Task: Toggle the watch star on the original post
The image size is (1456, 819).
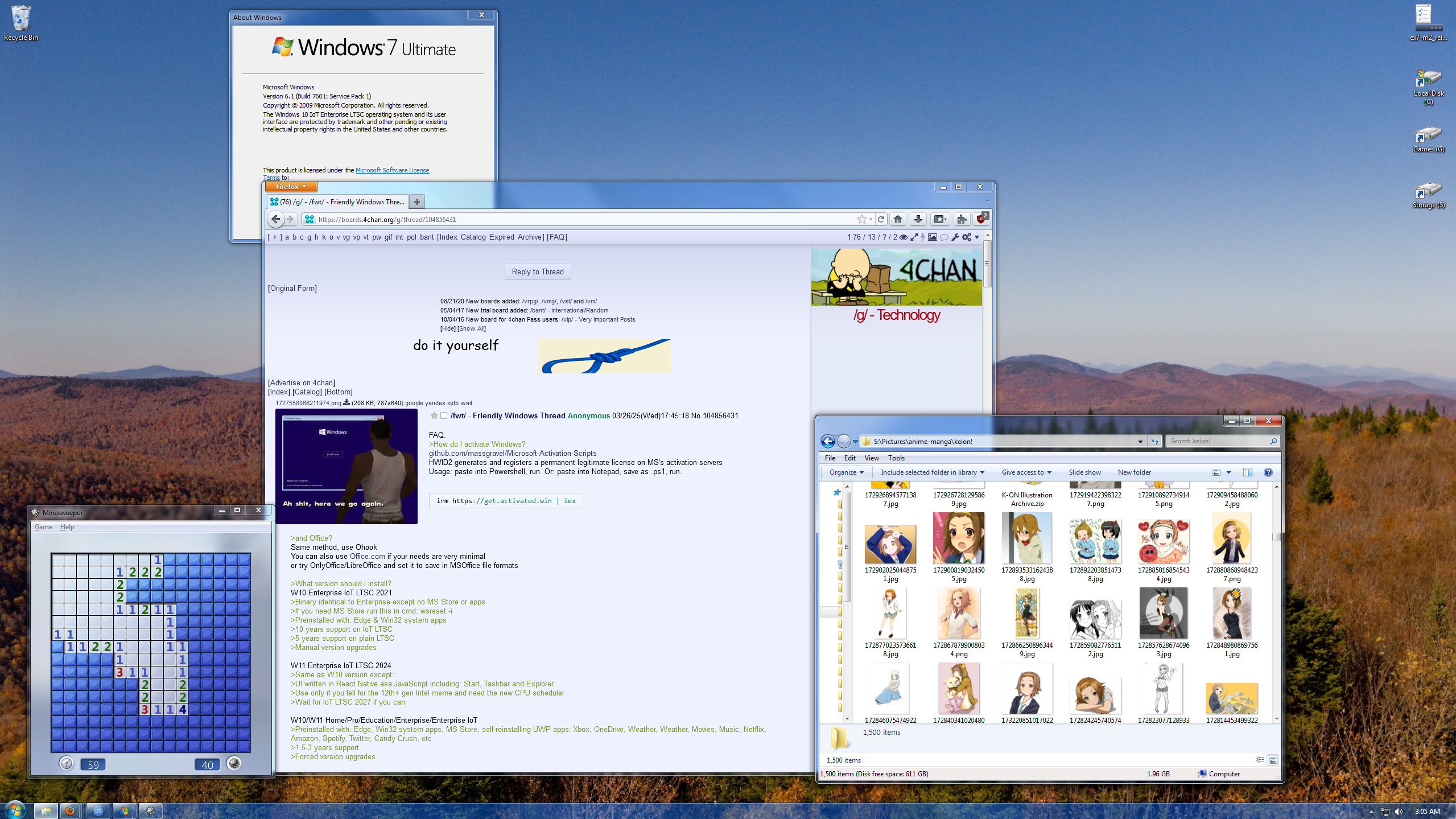Action: (x=434, y=415)
